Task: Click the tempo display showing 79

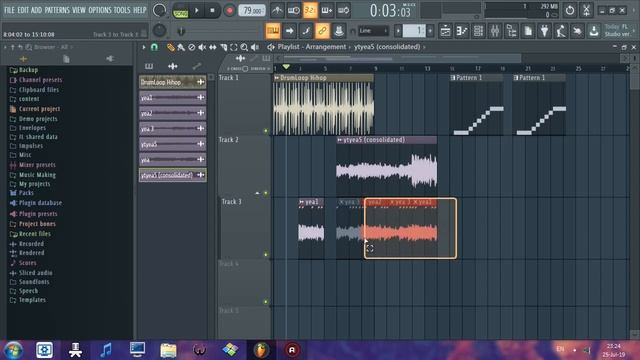Action: click(x=252, y=11)
